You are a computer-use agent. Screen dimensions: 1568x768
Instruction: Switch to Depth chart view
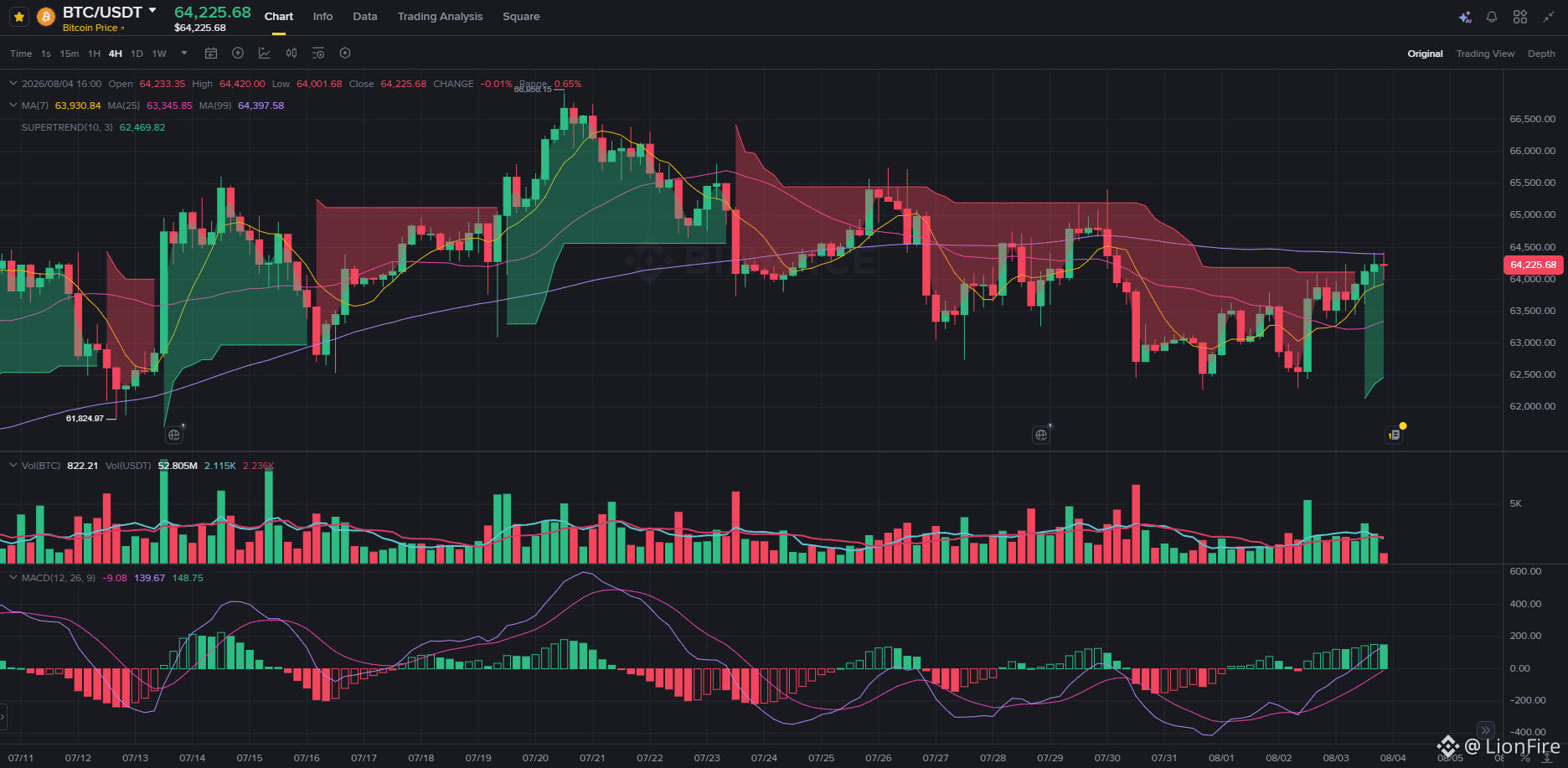pyautogui.click(x=1541, y=54)
